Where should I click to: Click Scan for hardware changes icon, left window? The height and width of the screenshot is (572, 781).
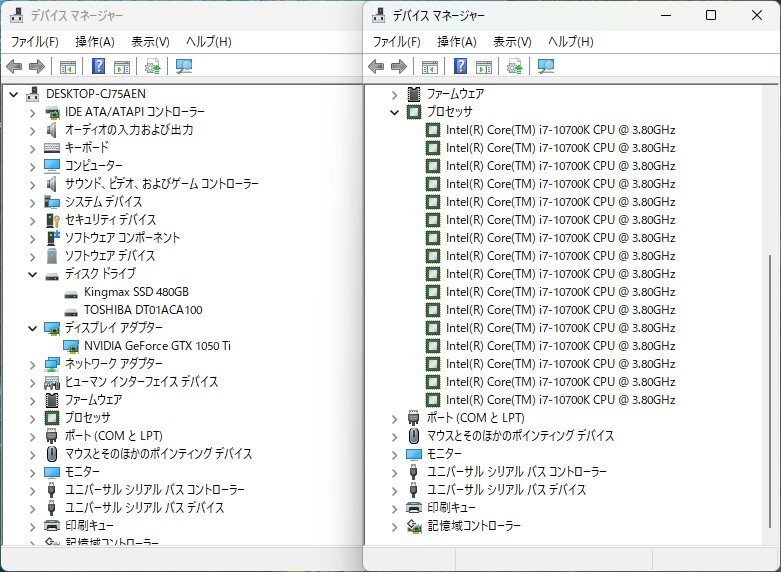[184, 66]
